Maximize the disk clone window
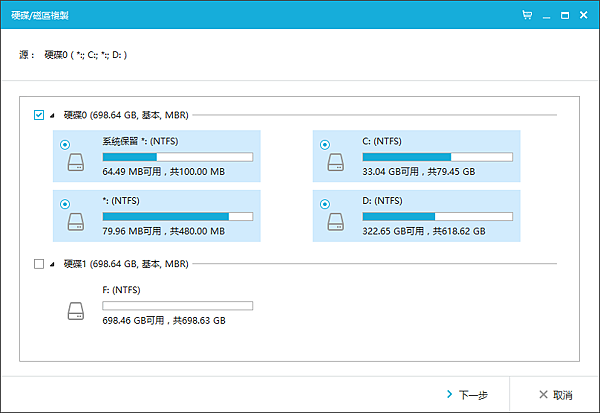600x413 pixels. [565, 16]
